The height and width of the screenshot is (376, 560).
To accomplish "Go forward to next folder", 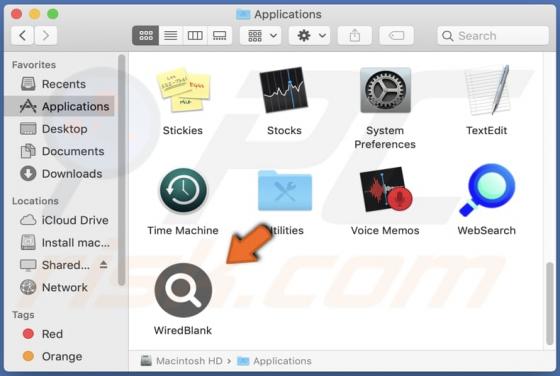I will coord(46,35).
